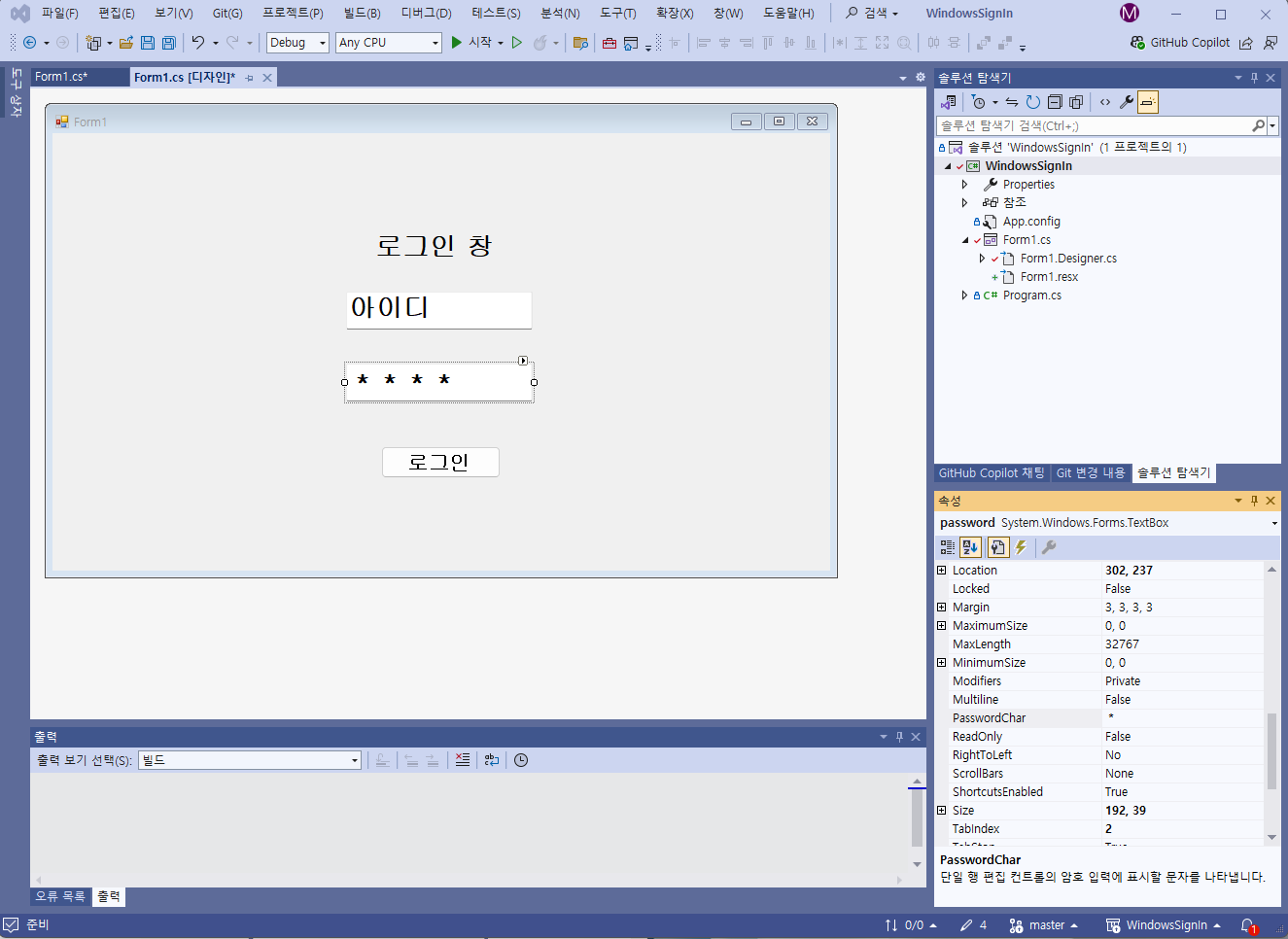
Task: Toggle Preview Selected Items button
Action: (x=1148, y=102)
